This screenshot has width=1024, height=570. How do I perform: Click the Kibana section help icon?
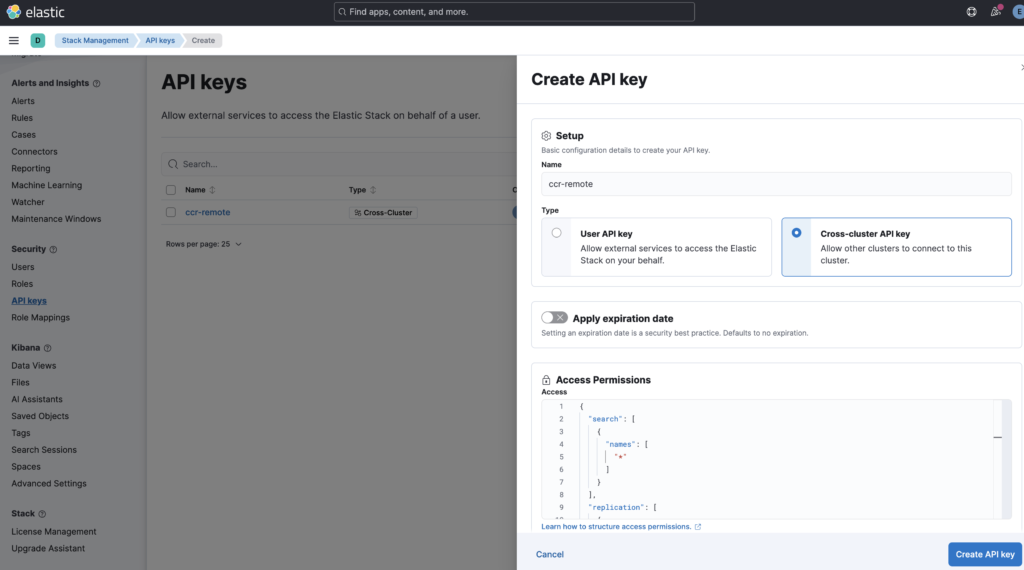pos(47,348)
